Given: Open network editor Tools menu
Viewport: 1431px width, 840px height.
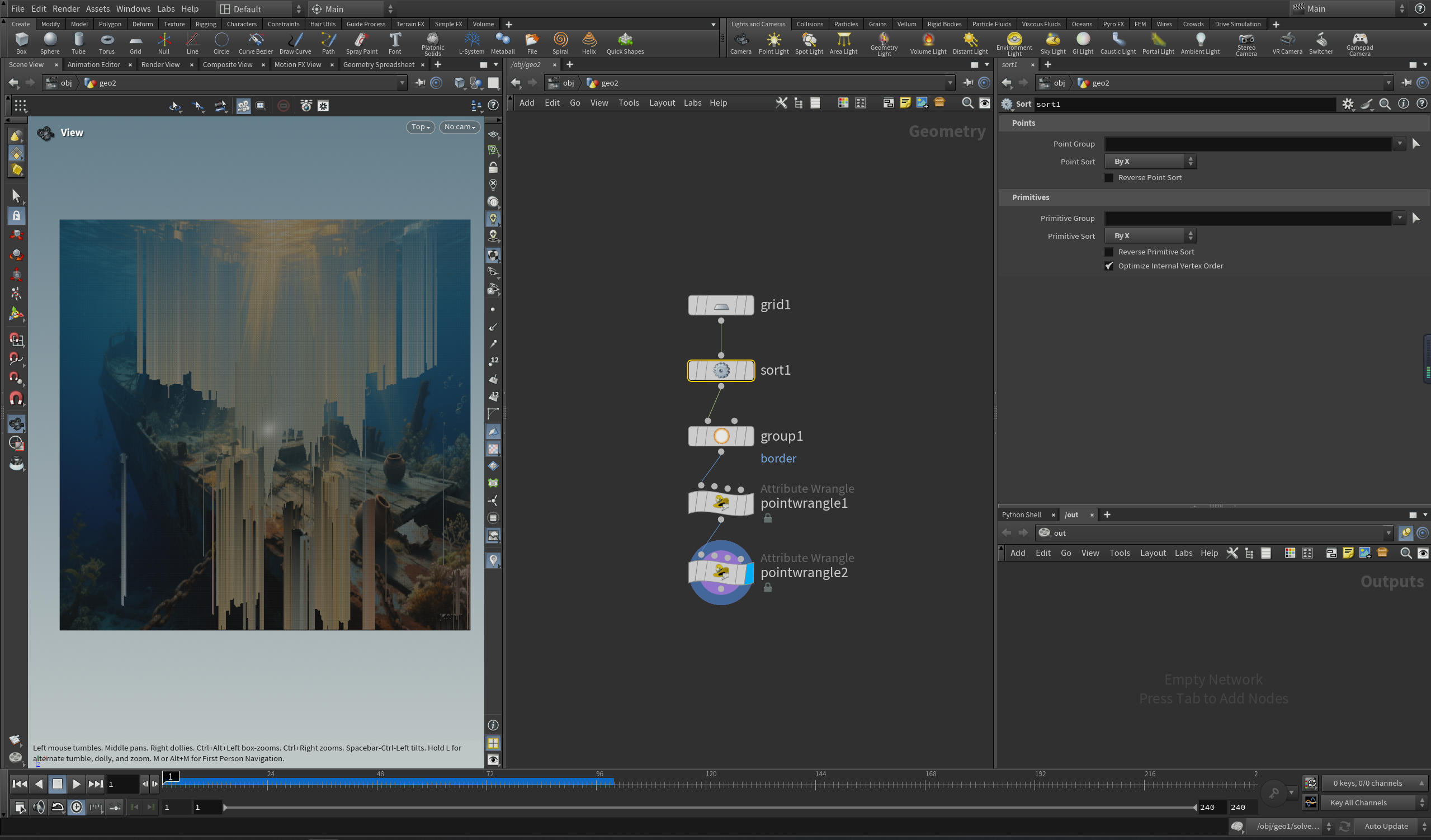Looking at the screenshot, I should 629,103.
